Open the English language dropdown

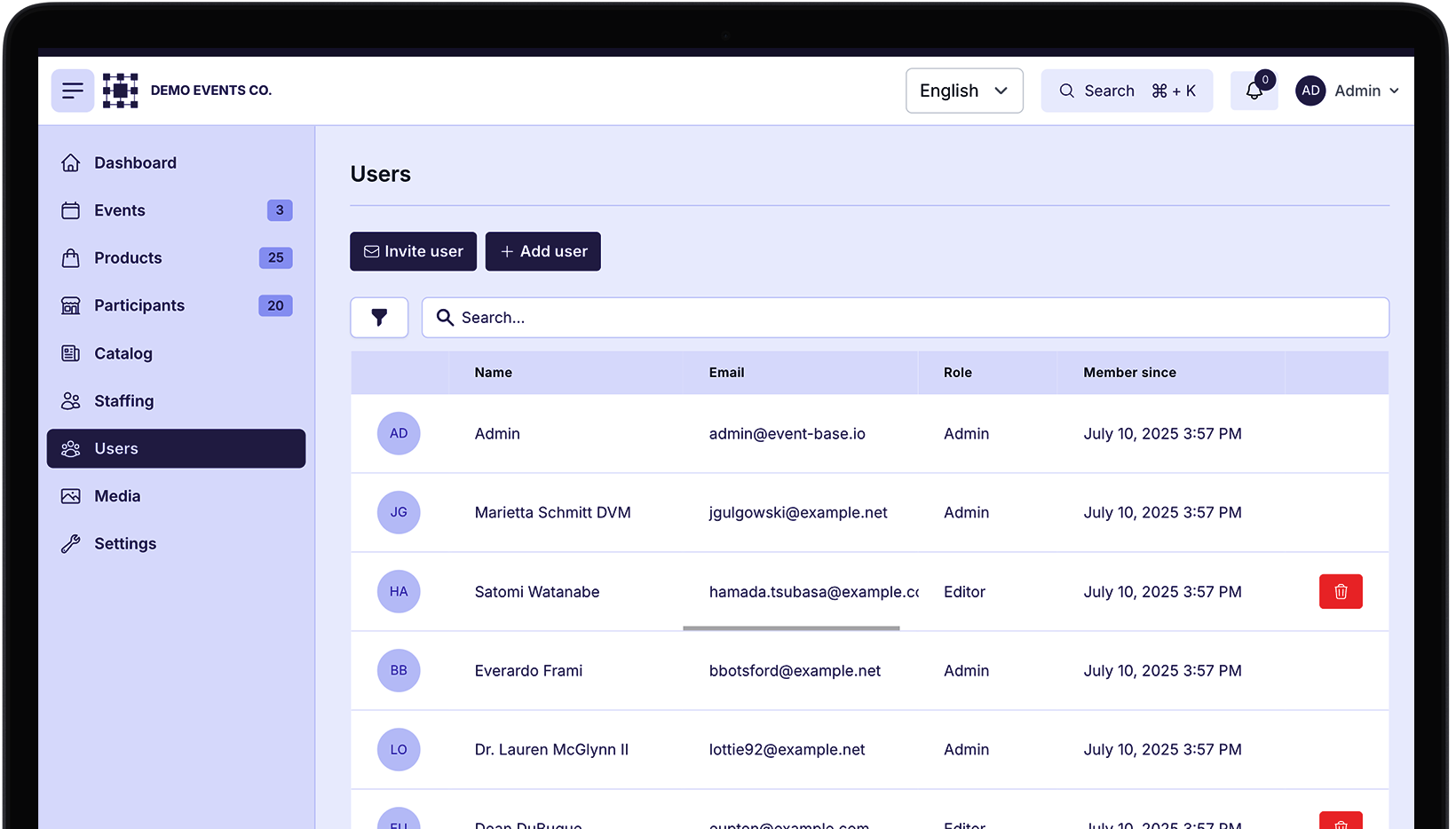[964, 91]
